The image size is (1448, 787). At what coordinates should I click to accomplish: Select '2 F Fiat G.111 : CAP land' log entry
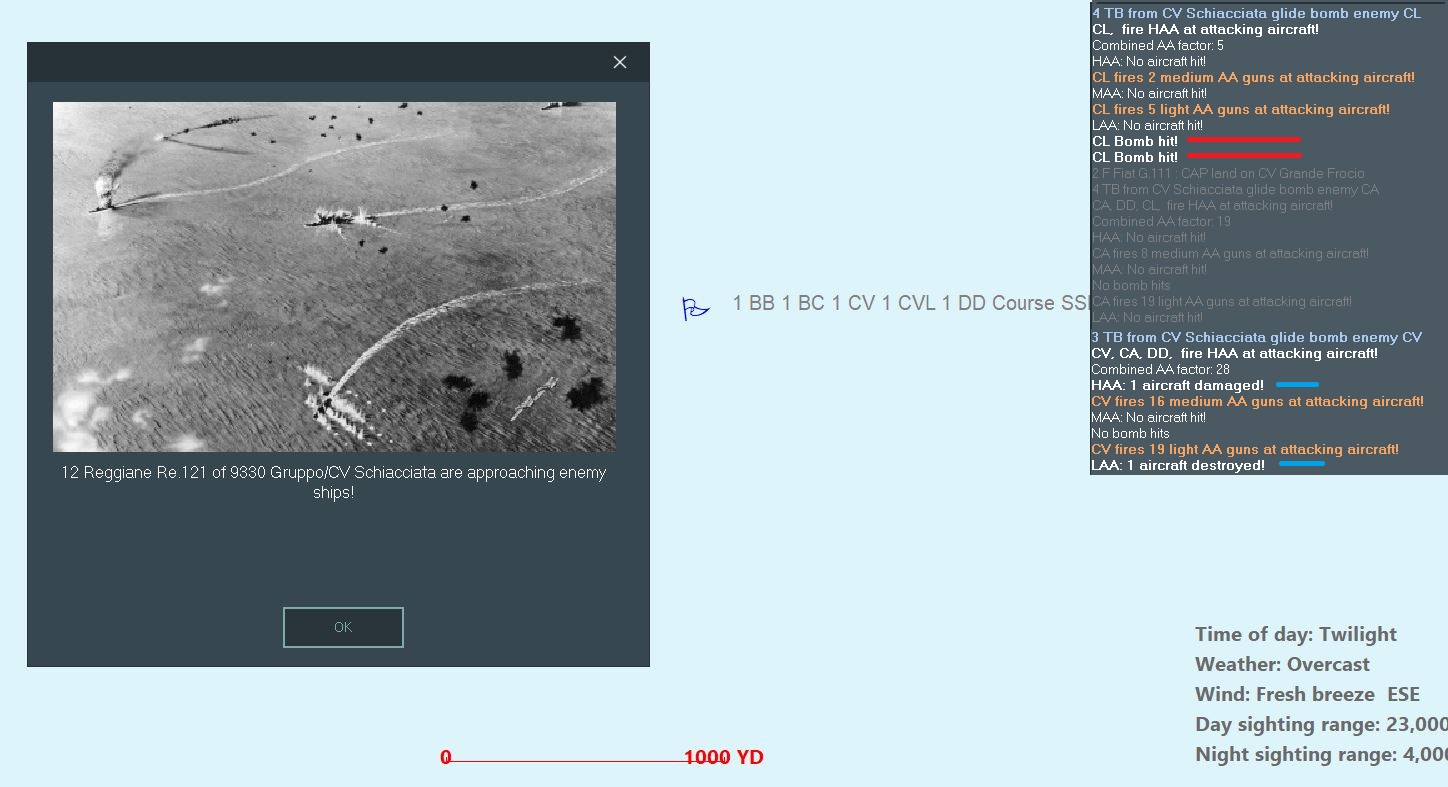point(1228,173)
